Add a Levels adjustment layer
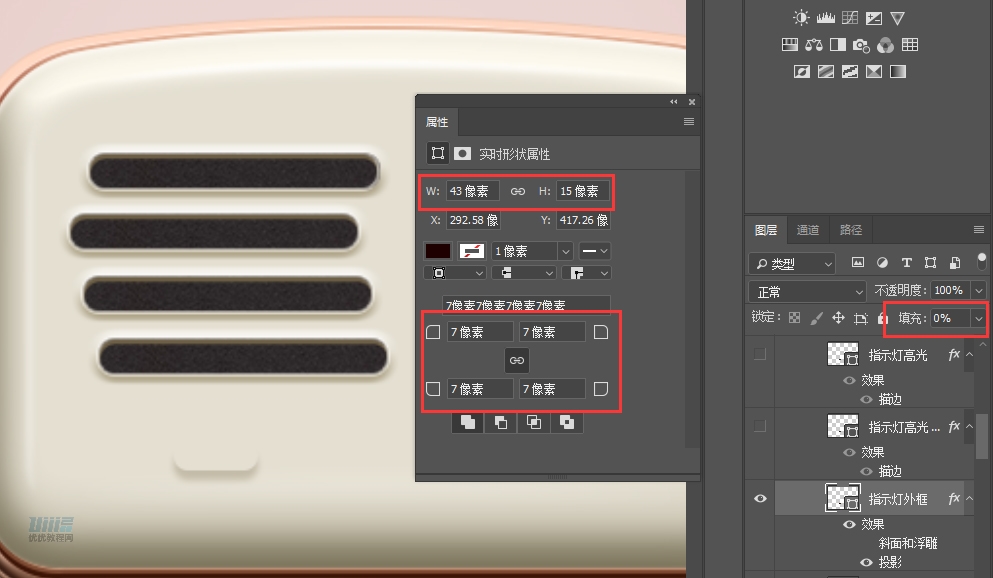Image resolution: width=993 pixels, height=578 pixels. [826, 18]
